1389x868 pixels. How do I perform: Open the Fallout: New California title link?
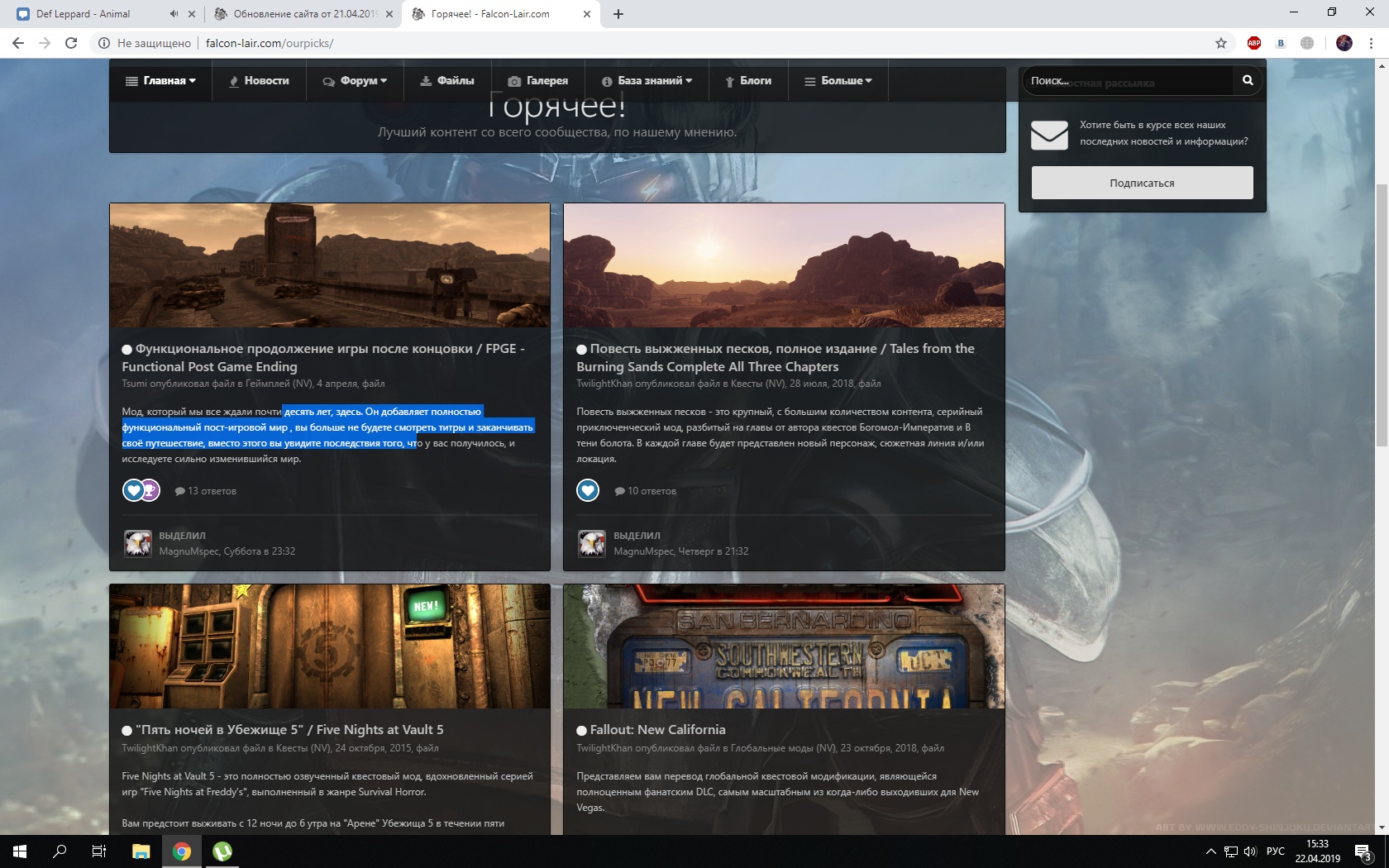[x=657, y=730]
